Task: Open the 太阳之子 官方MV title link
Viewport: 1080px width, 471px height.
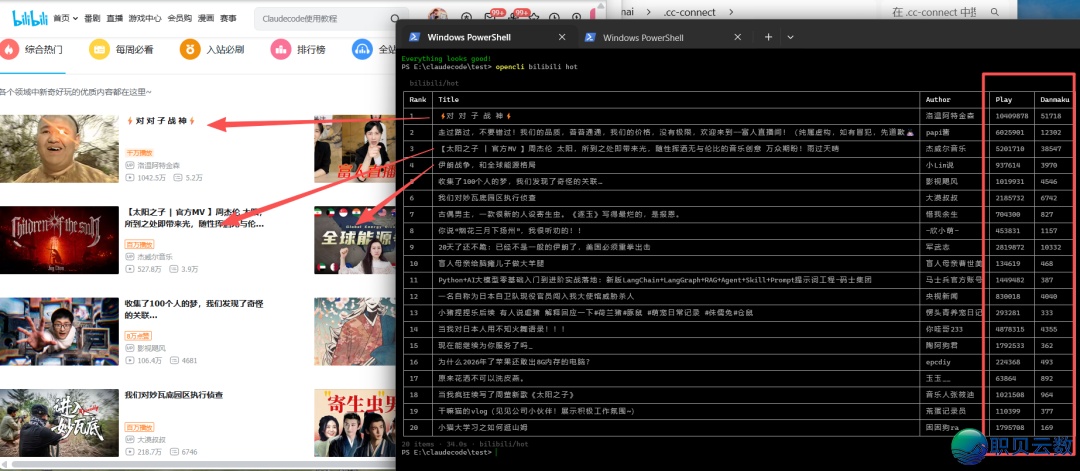Action: point(194,218)
